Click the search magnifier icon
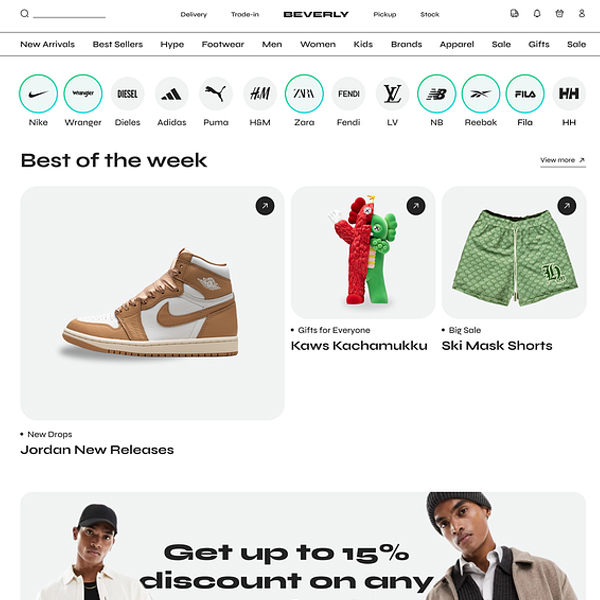 coord(24,14)
